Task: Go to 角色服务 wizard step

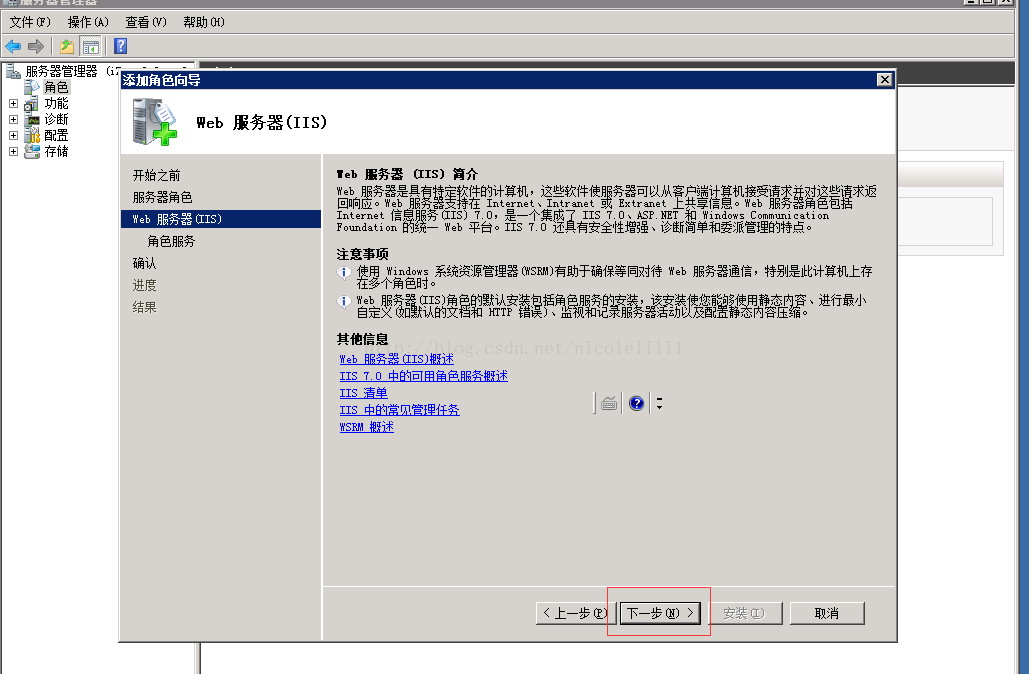Action: [171, 242]
